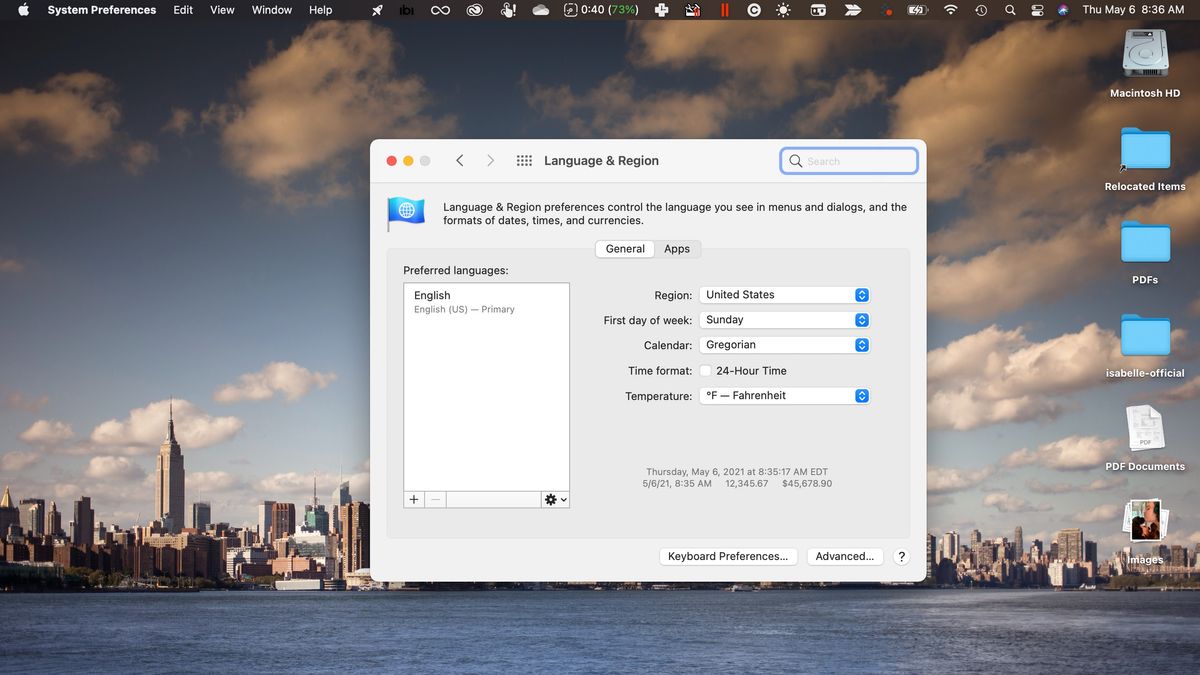Click inside the Search field
Screen dimensions: 1200x675
pos(849,160)
